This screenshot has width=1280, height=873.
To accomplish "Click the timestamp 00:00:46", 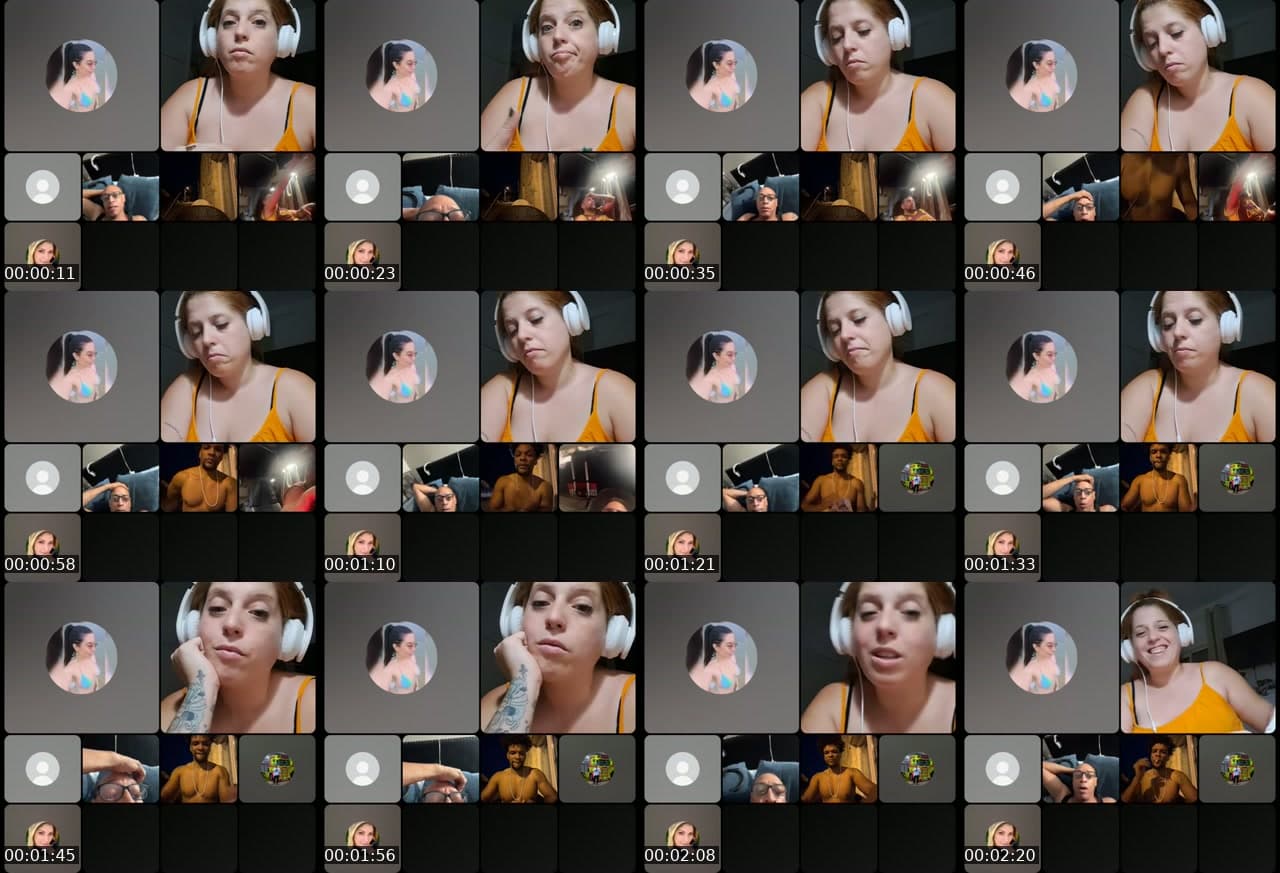I will pos(1000,273).
